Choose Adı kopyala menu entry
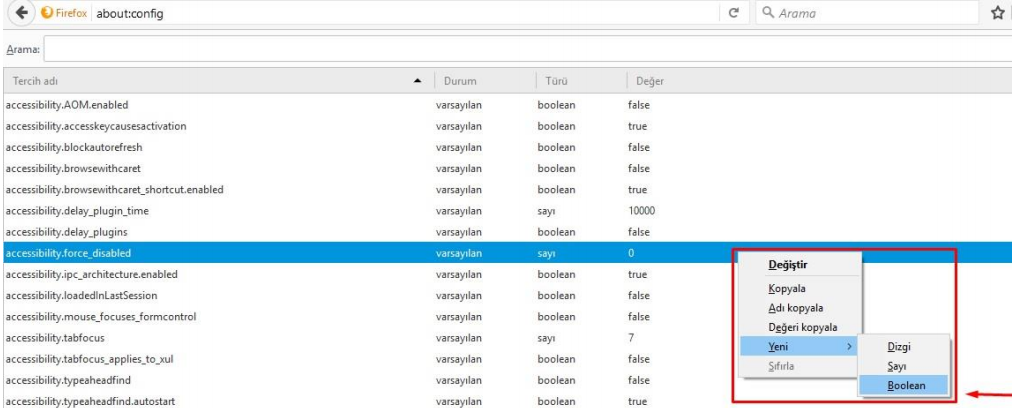Image resolution: width=1012 pixels, height=408 pixels. point(800,308)
